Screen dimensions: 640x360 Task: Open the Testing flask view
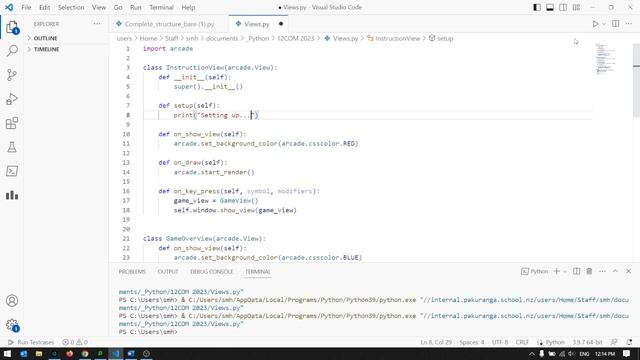[x=12, y=147]
